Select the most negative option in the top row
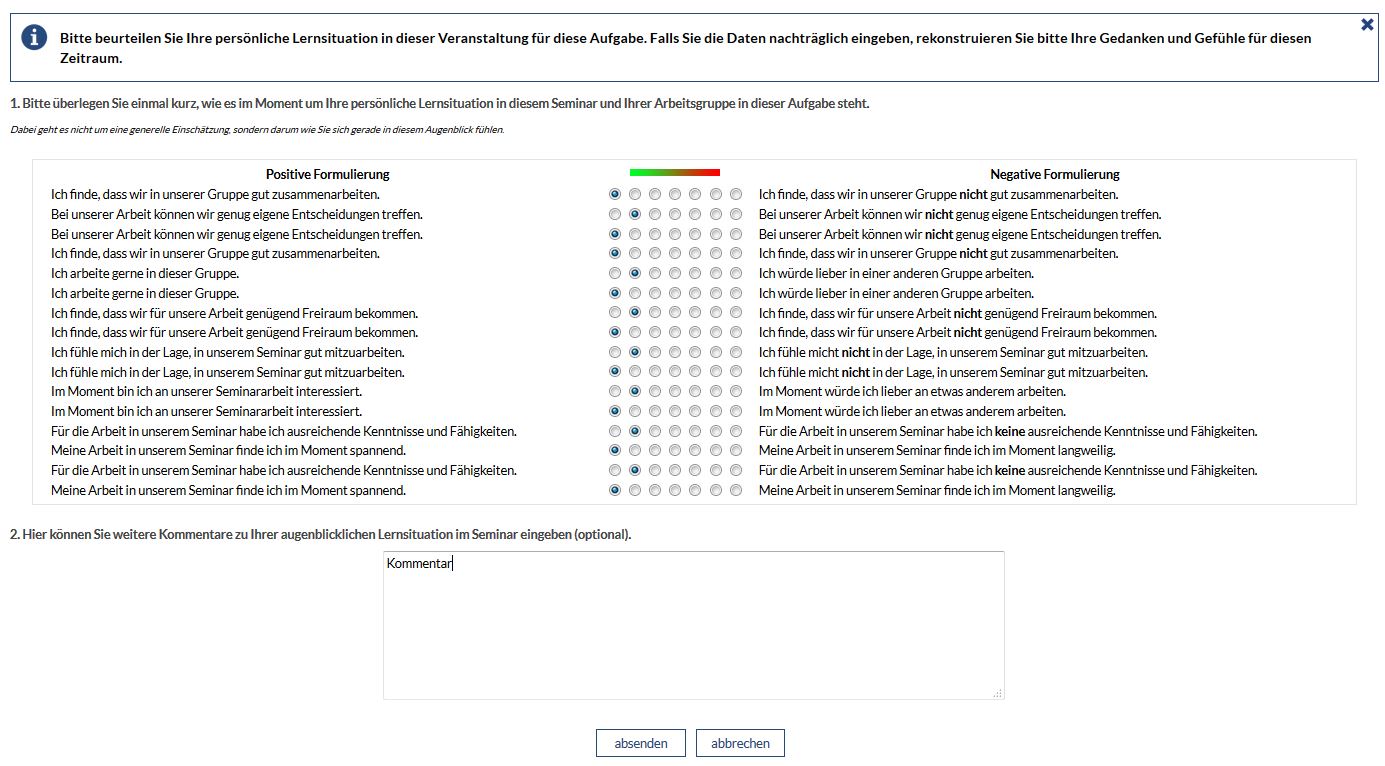Viewport: 1385px width, 766px height. [x=736, y=194]
